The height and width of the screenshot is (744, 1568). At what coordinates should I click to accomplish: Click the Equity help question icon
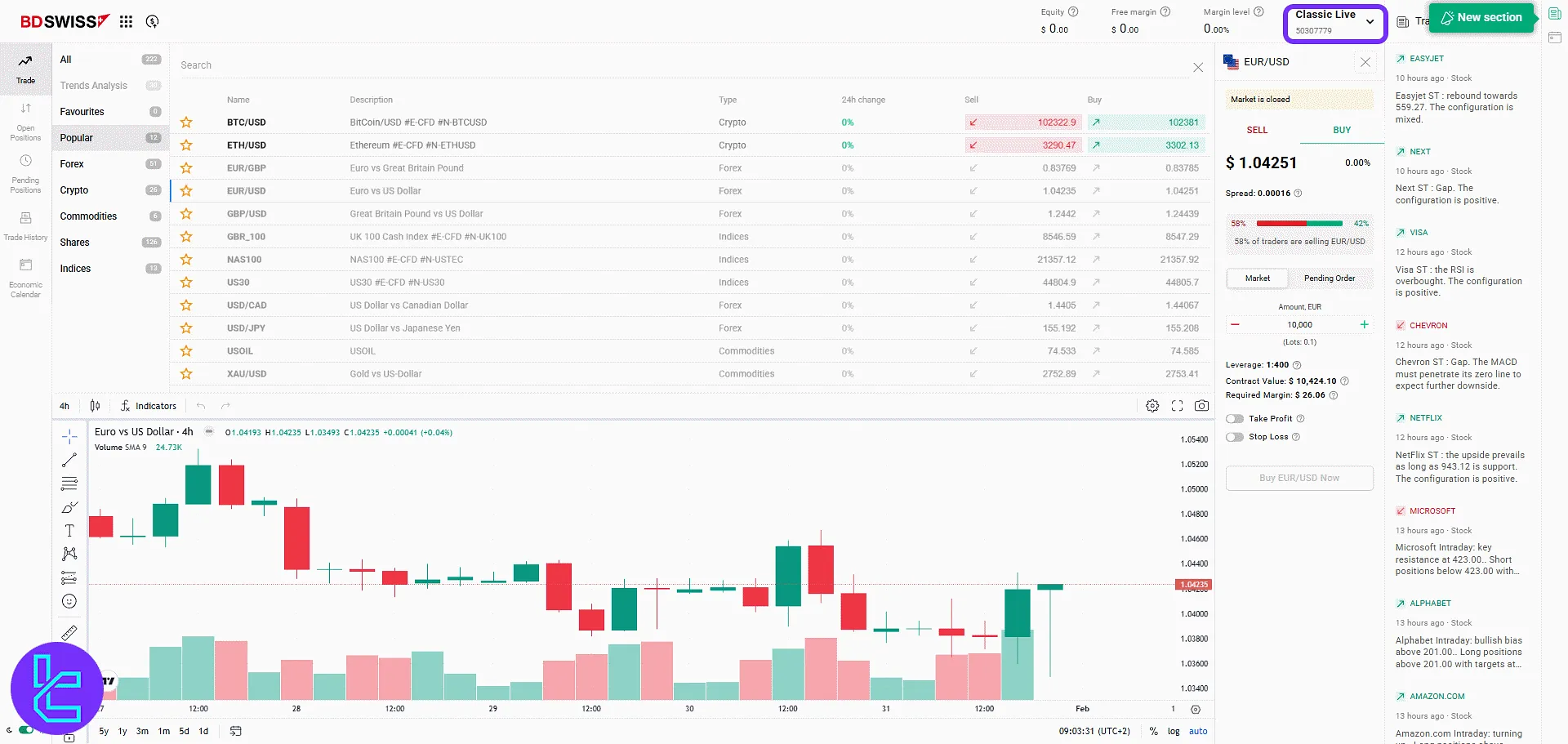[x=1073, y=11]
